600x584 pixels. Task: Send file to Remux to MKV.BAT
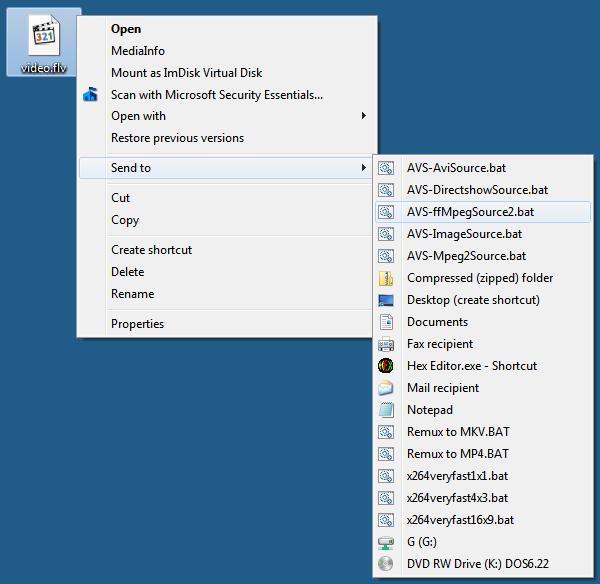tap(458, 432)
